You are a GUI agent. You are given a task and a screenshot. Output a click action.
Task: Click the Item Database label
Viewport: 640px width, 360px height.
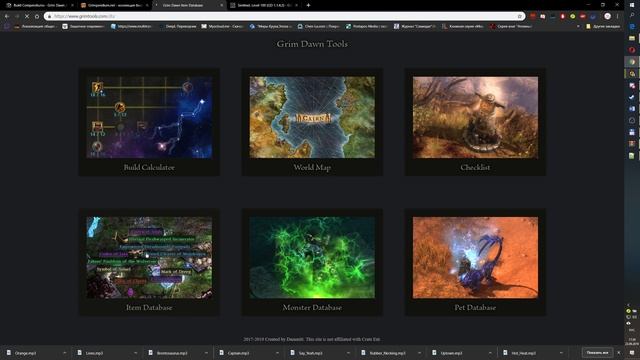pyautogui.click(x=149, y=307)
